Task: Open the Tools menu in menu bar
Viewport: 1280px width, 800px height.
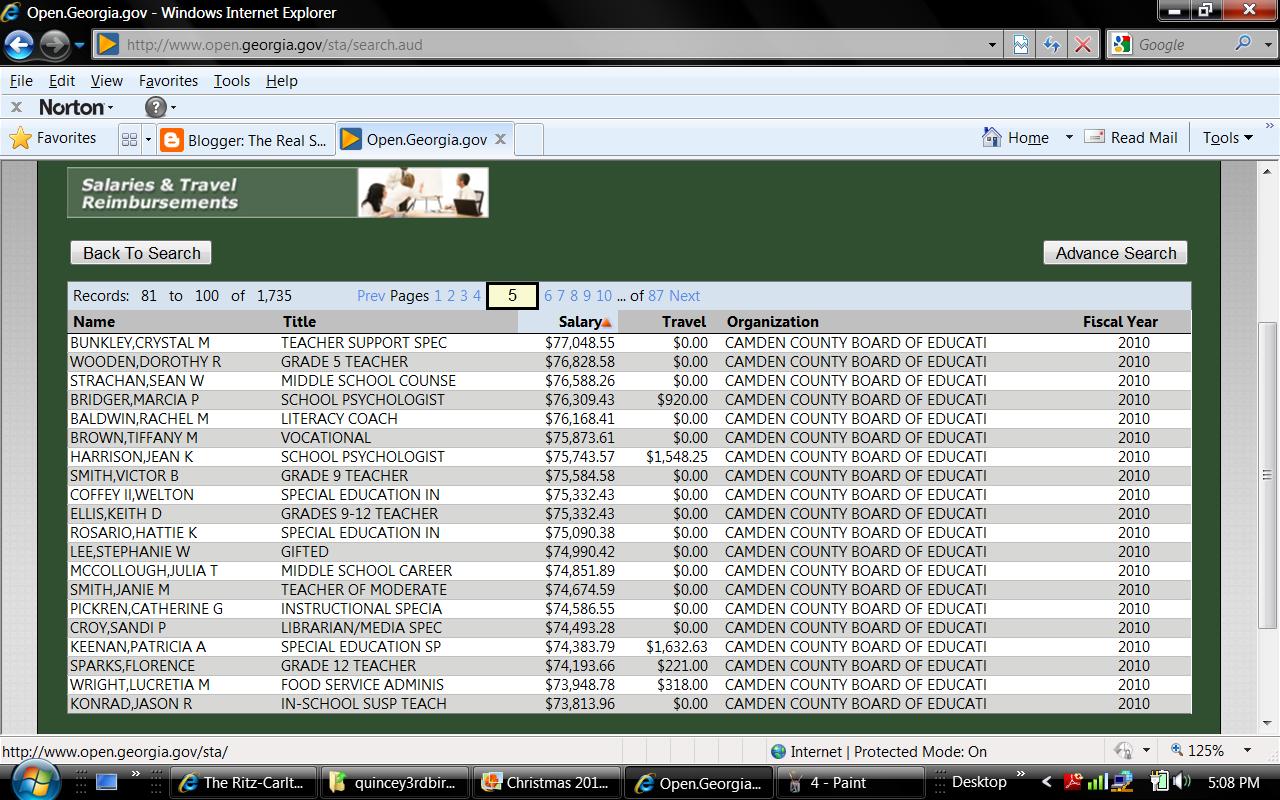Action: 232,81
